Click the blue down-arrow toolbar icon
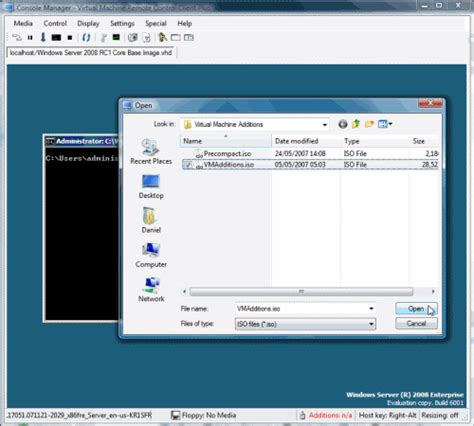Image resolution: width=474 pixels, height=426 pixels. (43, 37)
